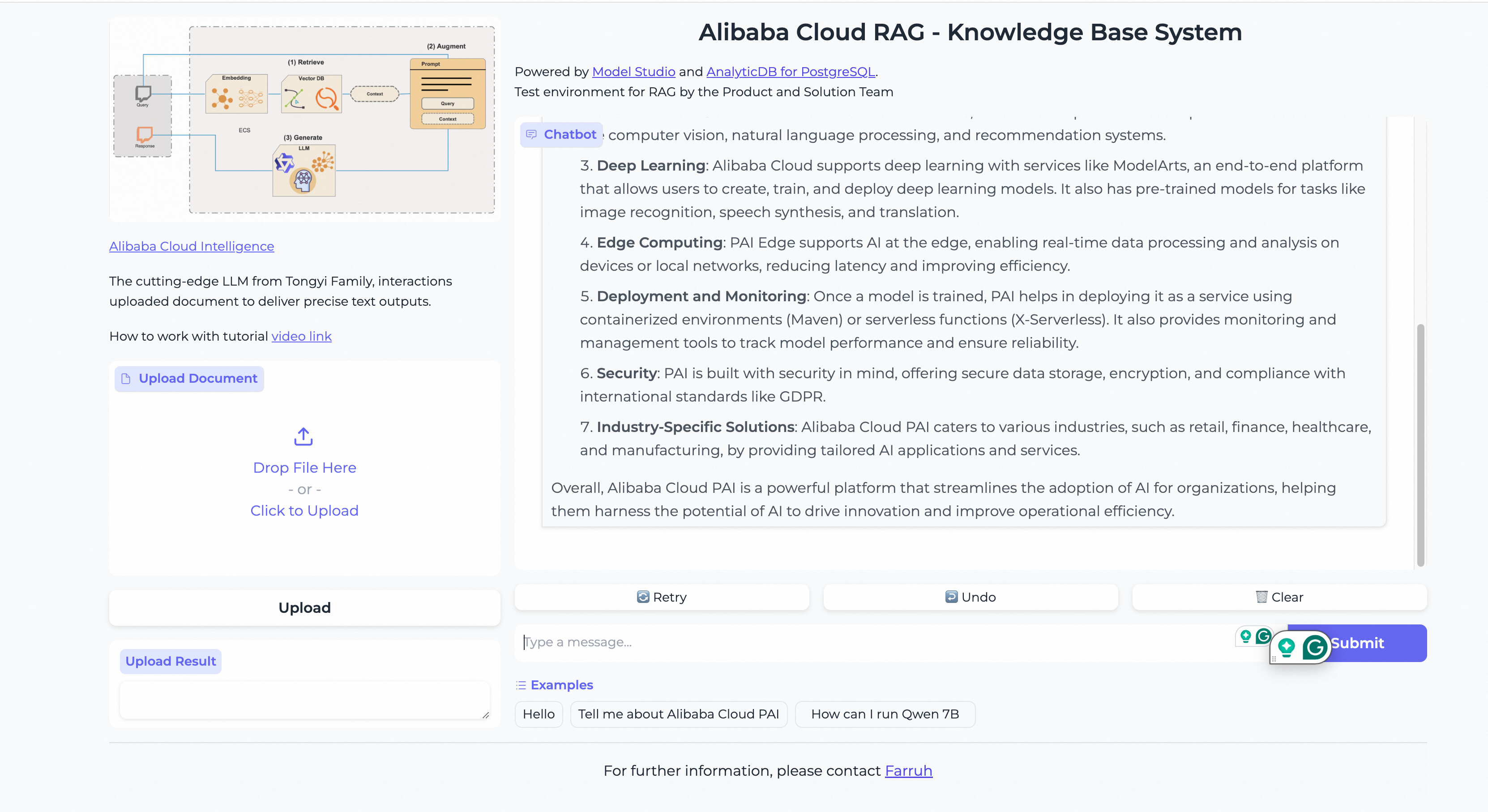Click the Upload button
The width and height of the screenshot is (1488, 812).
pos(304,607)
